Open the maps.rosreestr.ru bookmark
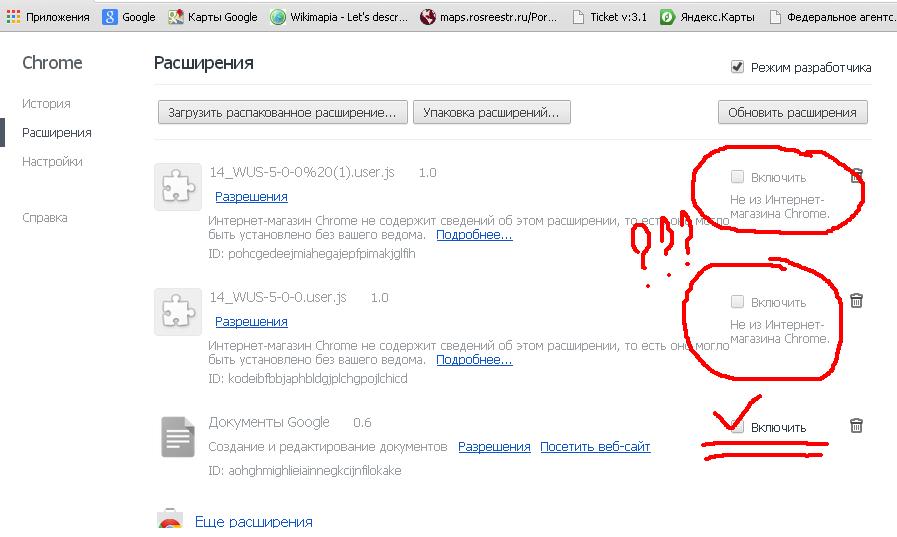The height and width of the screenshot is (537, 897). [x=488, y=17]
